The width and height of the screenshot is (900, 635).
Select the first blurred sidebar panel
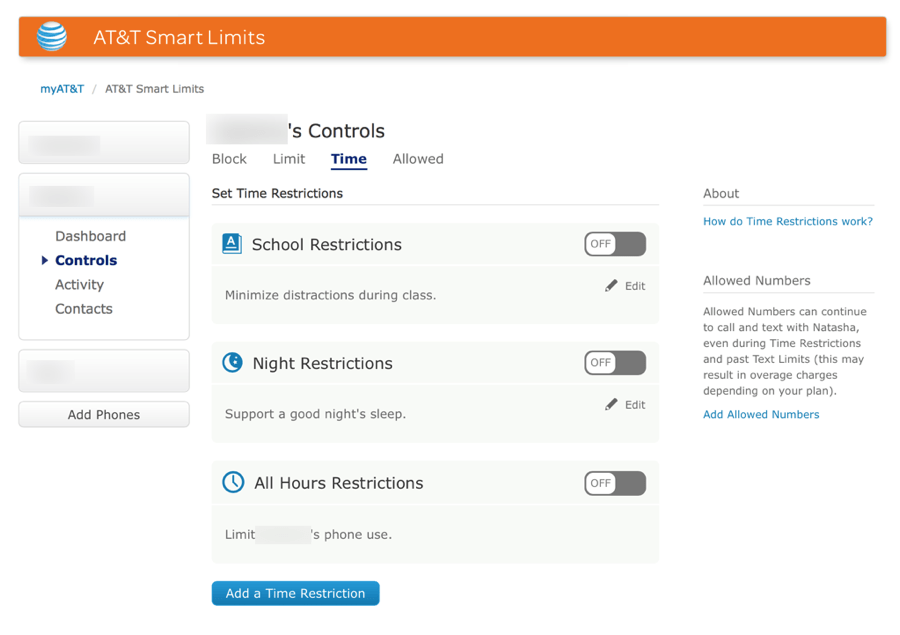tap(104, 142)
